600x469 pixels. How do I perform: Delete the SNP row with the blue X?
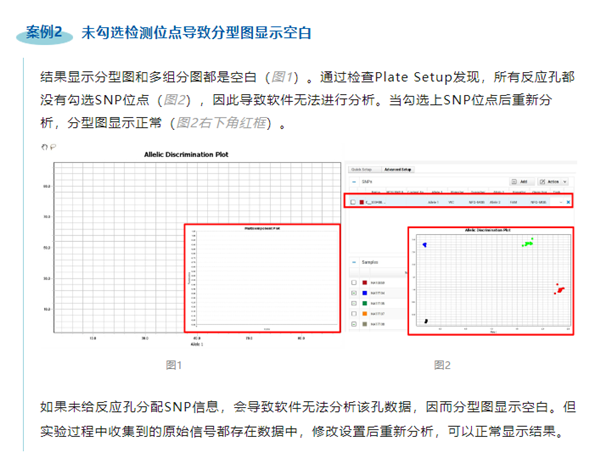568,202
